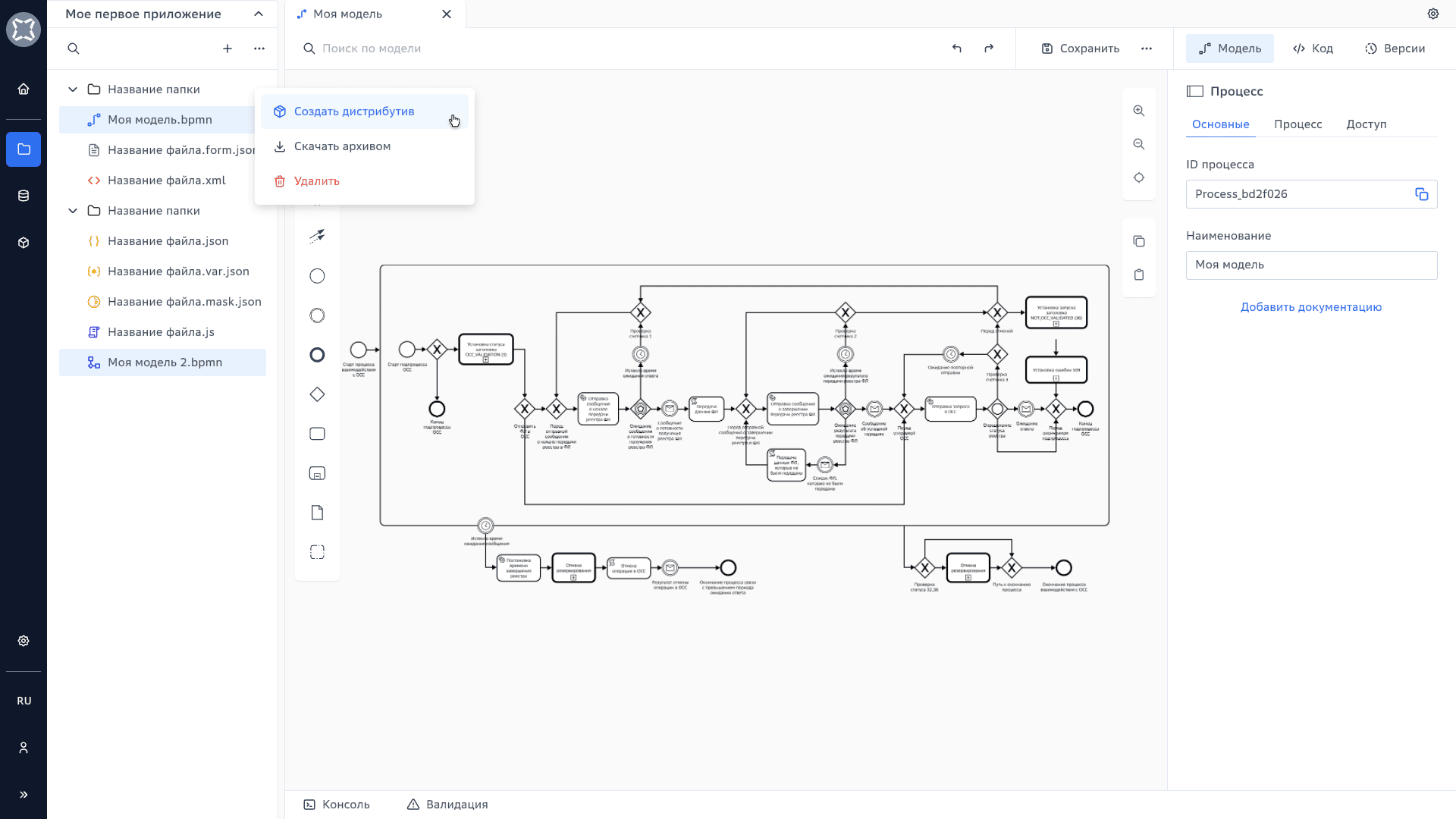
Task: Select the gateway diamond tool in palette
Action: click(x=317, y=394)
